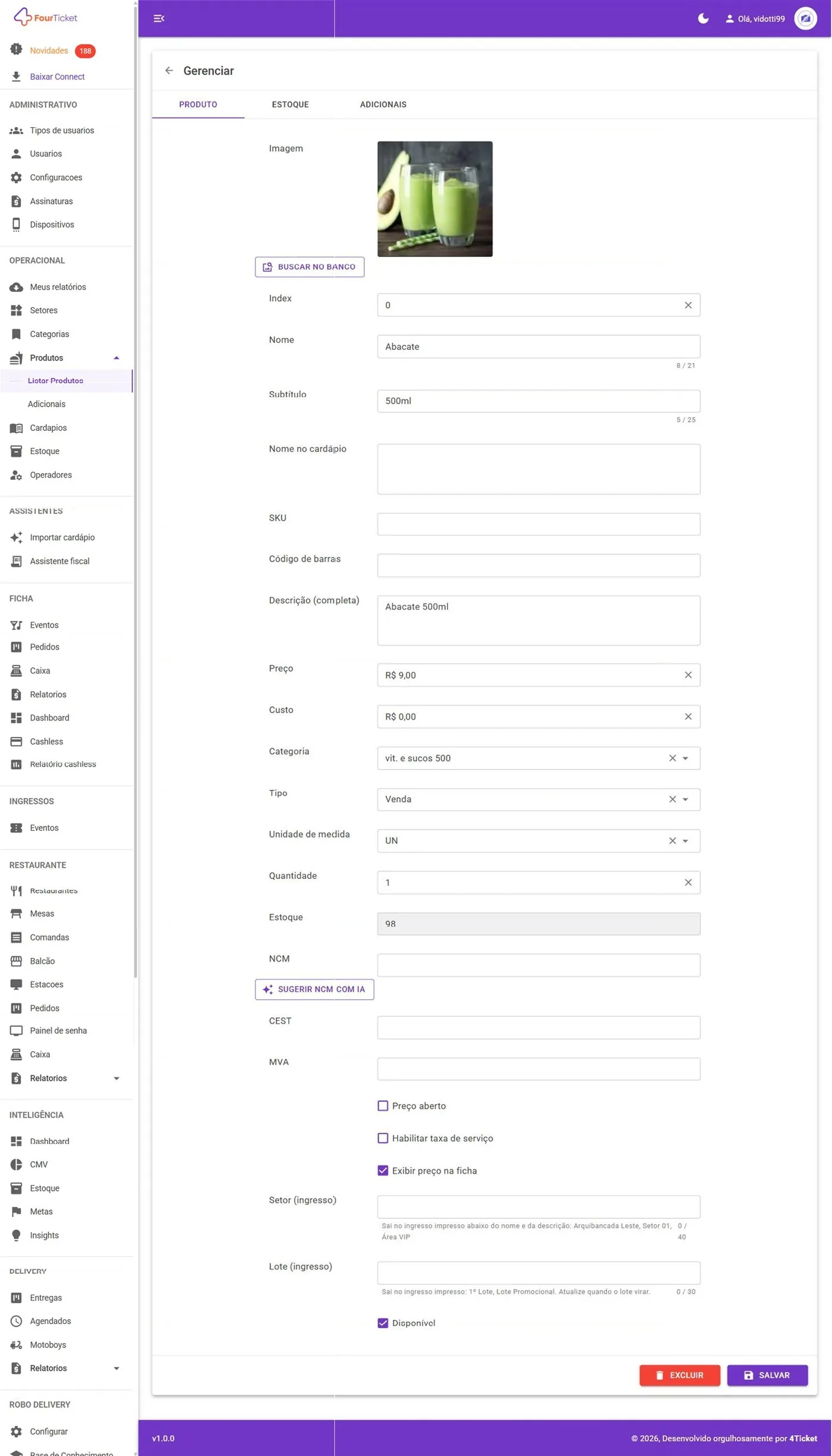Enable the Preço aberto checkbox
832x1456 pixels.
[383, 1106]
